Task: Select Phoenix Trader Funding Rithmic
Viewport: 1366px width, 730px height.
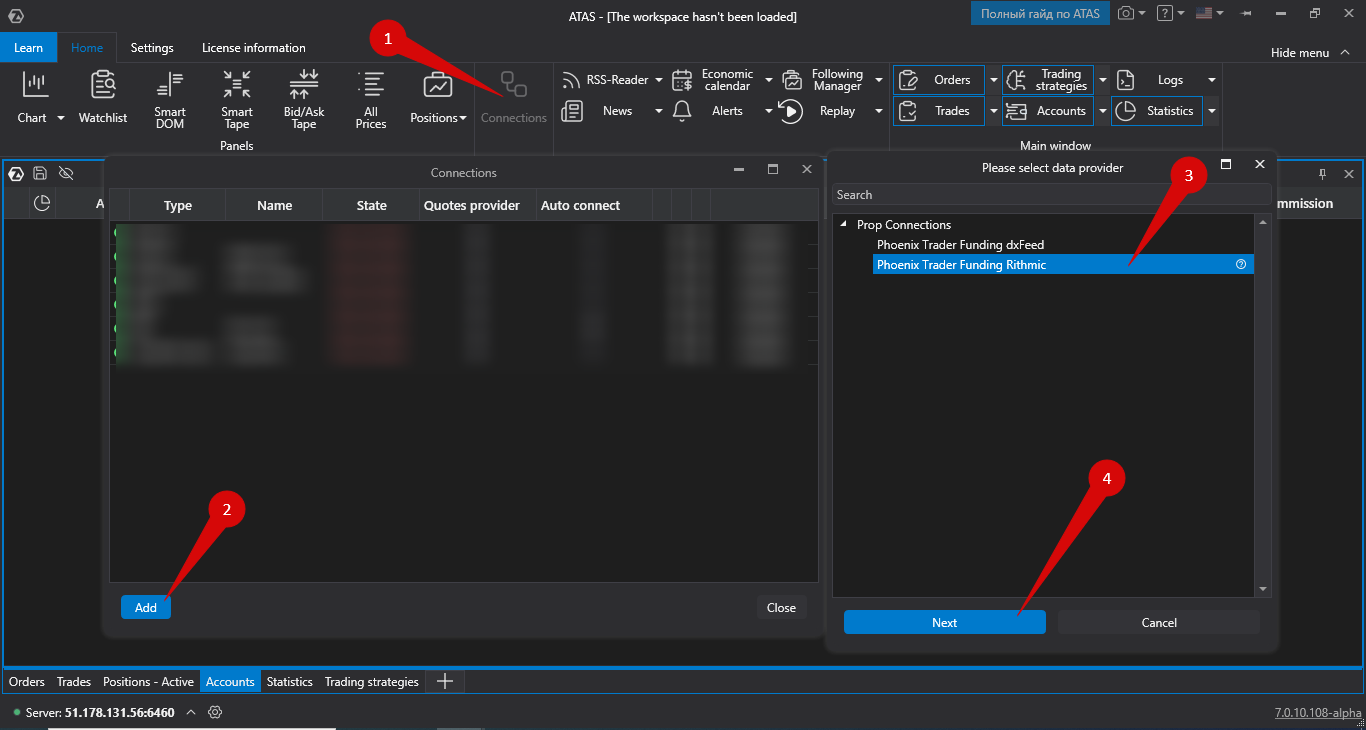Action: (x=1063, y=265)
